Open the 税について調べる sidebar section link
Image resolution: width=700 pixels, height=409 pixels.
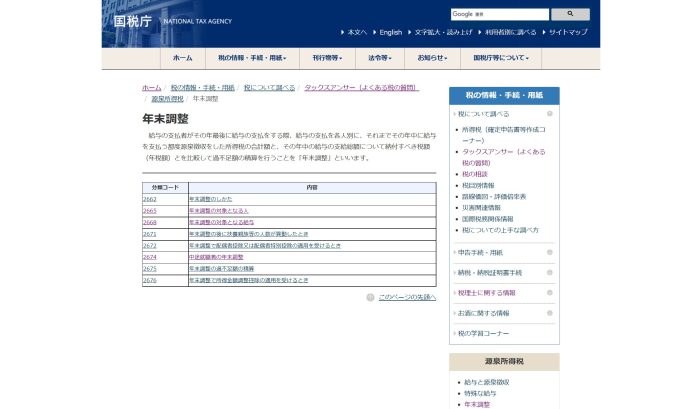pos(483,114)
